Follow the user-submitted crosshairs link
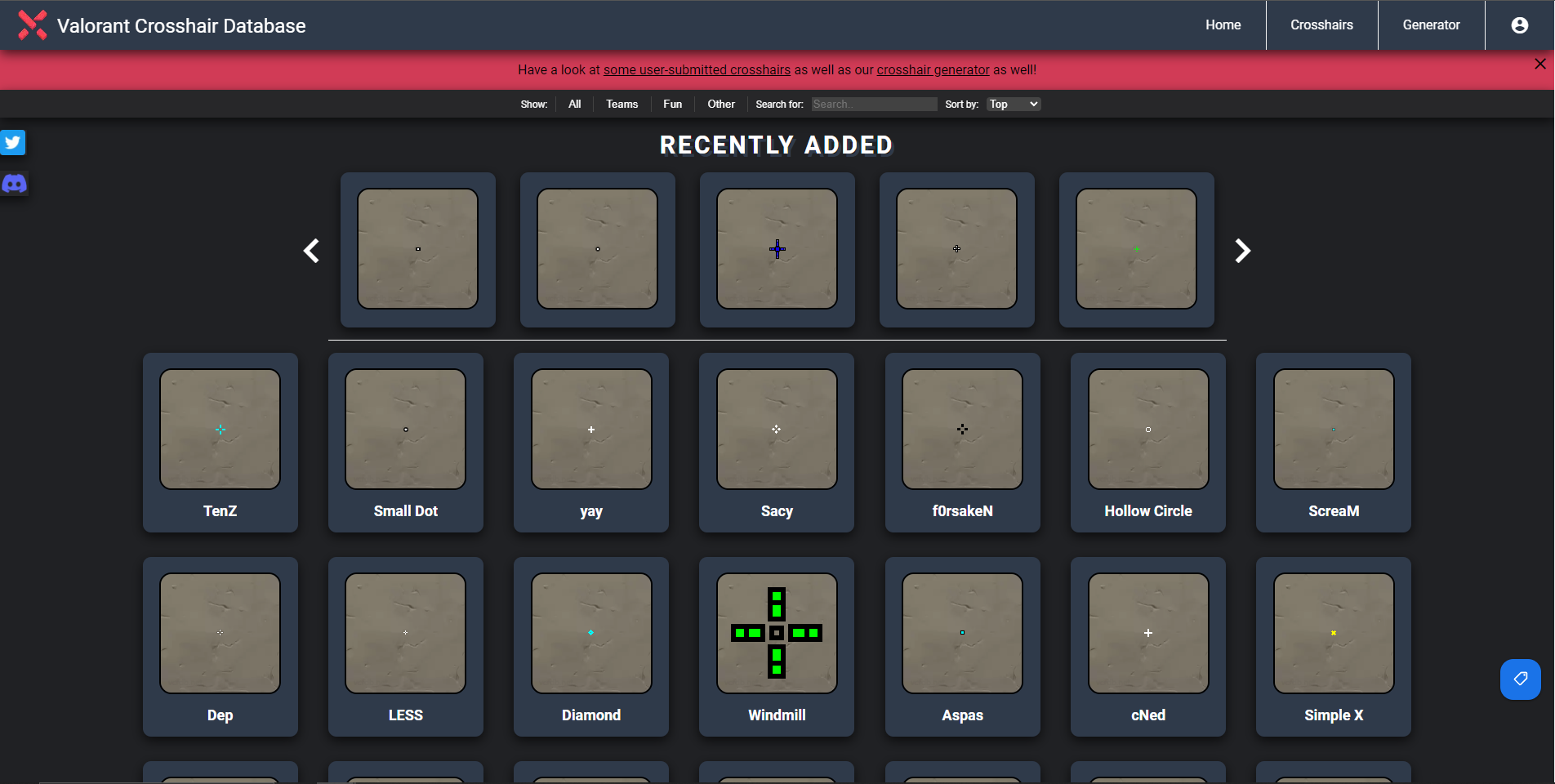This screenshot has width=1555, height=784. click(x=697, y=70)
